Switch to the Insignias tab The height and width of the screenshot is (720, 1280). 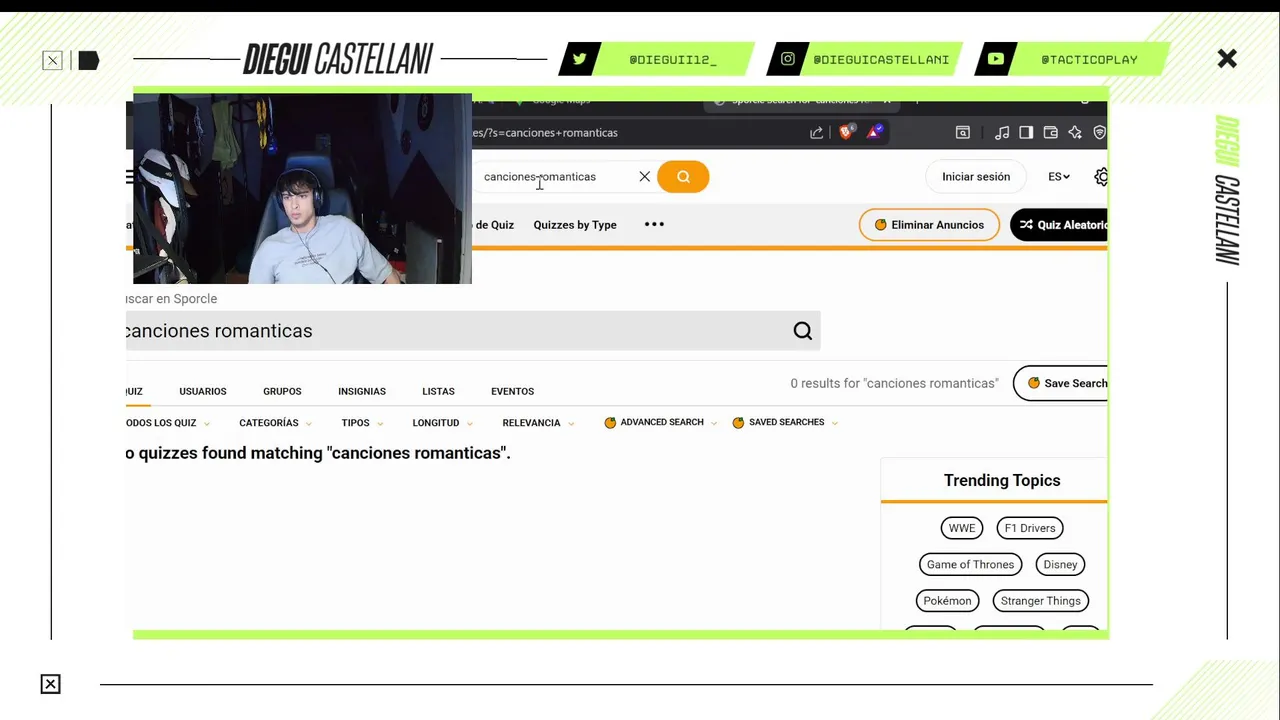coord(362,391)
